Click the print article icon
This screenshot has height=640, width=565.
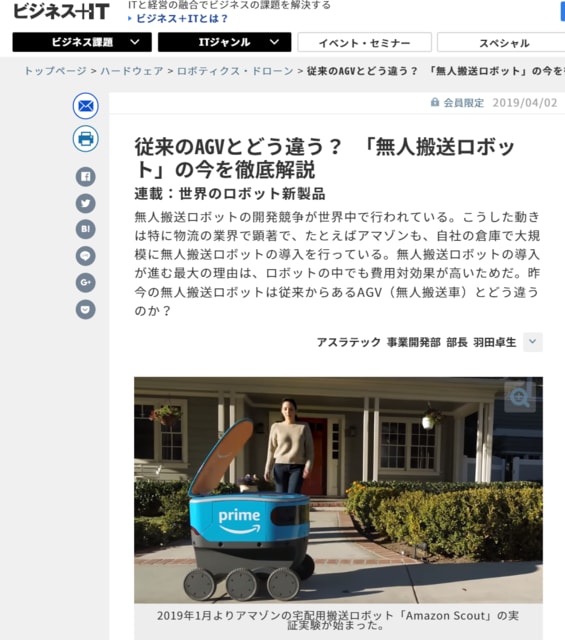[85, 139]
